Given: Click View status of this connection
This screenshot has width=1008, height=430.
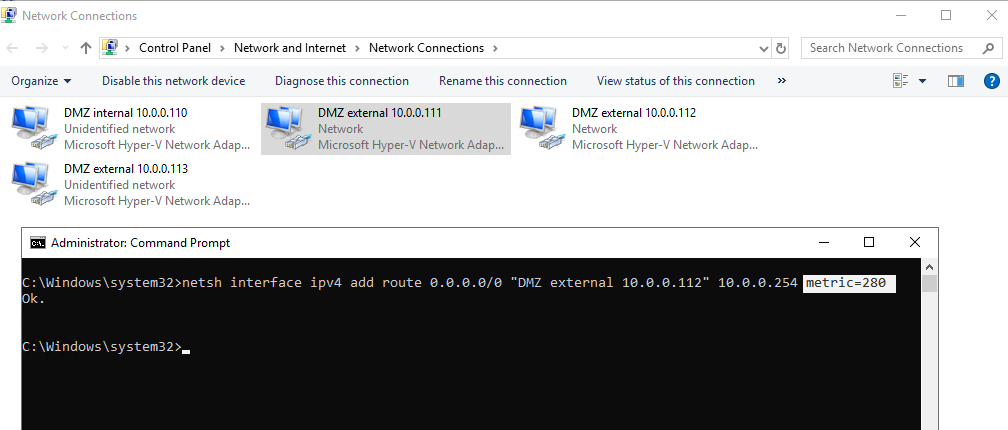Looking at the screenshot, I should pyautogui.click(x=676, y=81).
